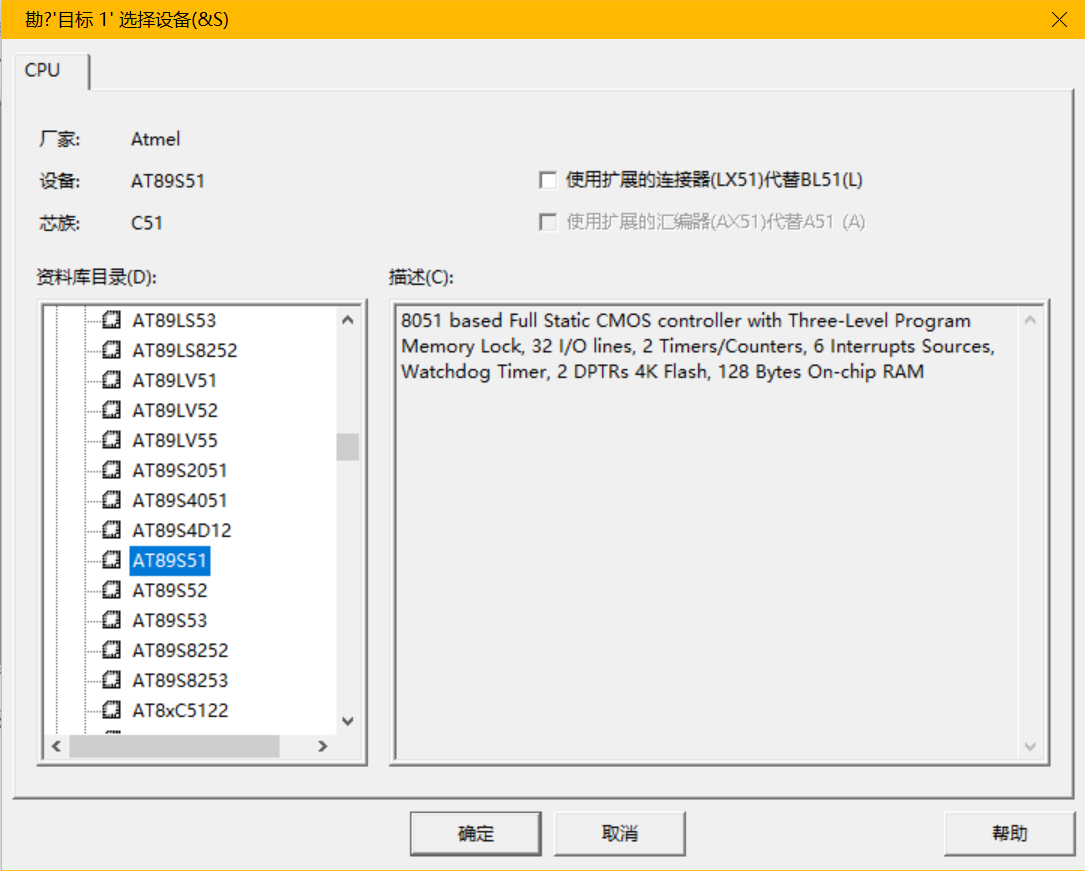
Task: Select AT89S8253 in the database list
Action: pyautogui.click(x=180, y=681)
